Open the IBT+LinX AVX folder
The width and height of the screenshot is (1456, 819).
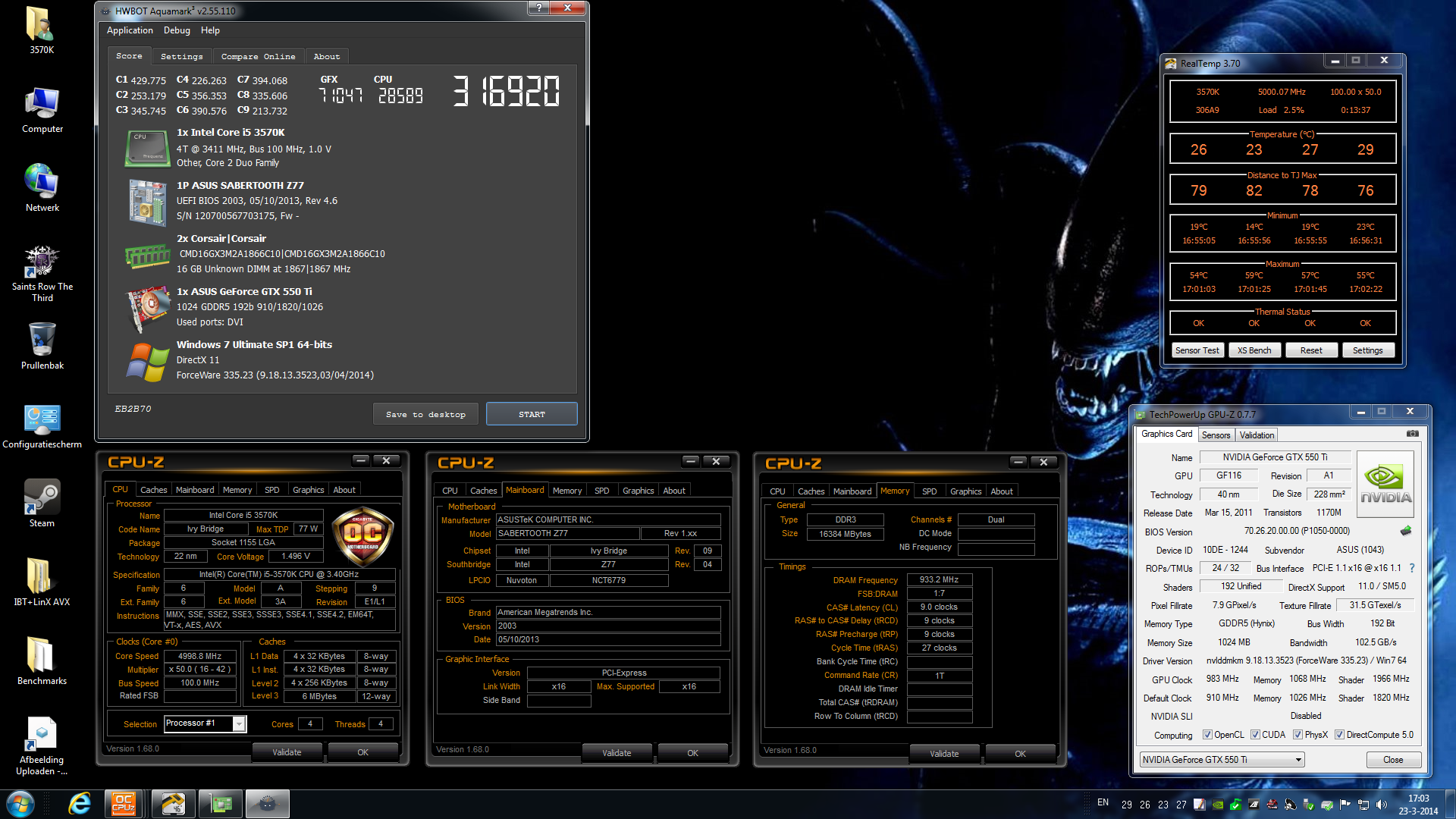pyautogui.click(x=42, y=582)
